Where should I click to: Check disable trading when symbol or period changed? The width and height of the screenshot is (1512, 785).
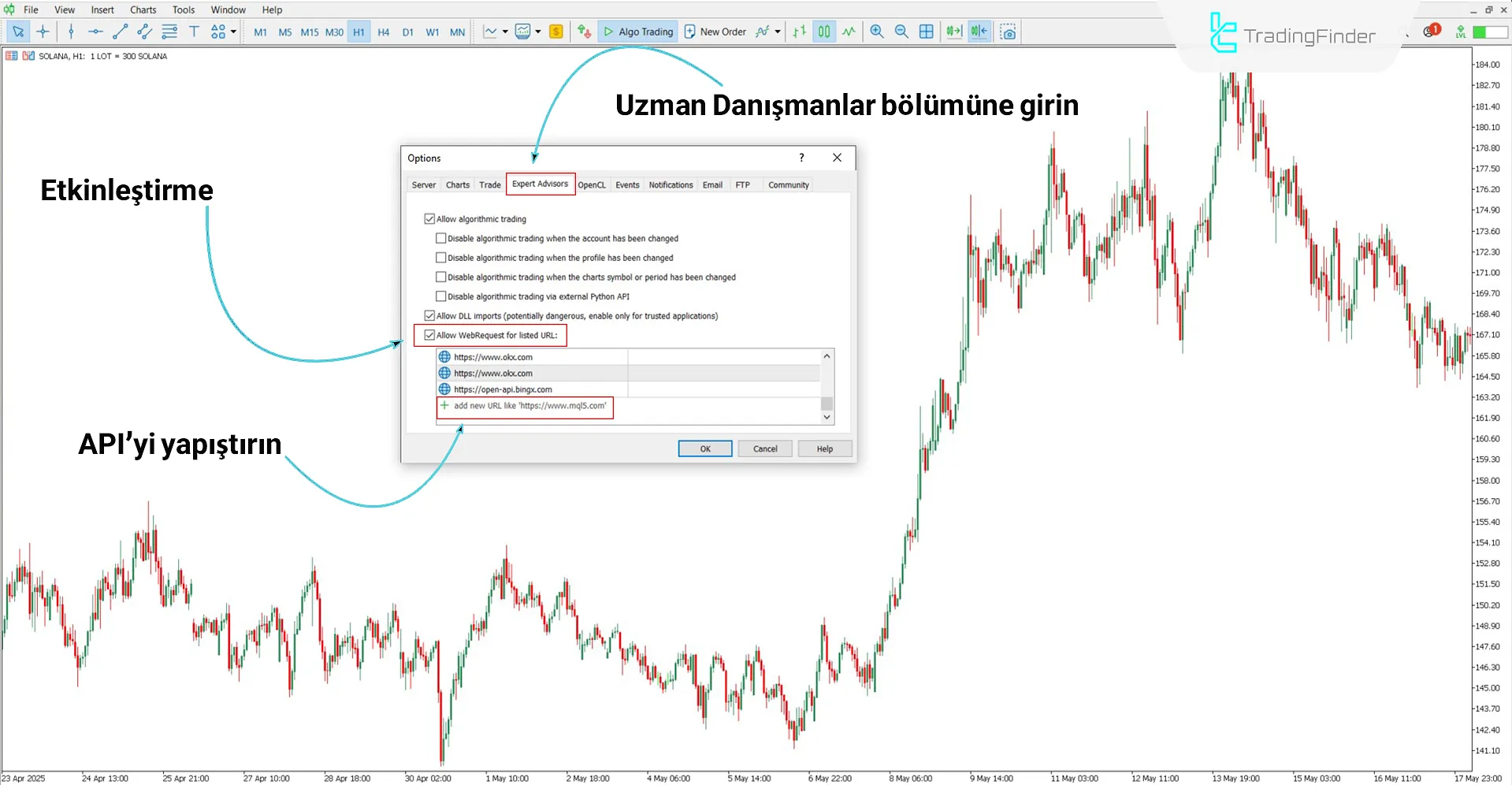[x=441, y=277]
